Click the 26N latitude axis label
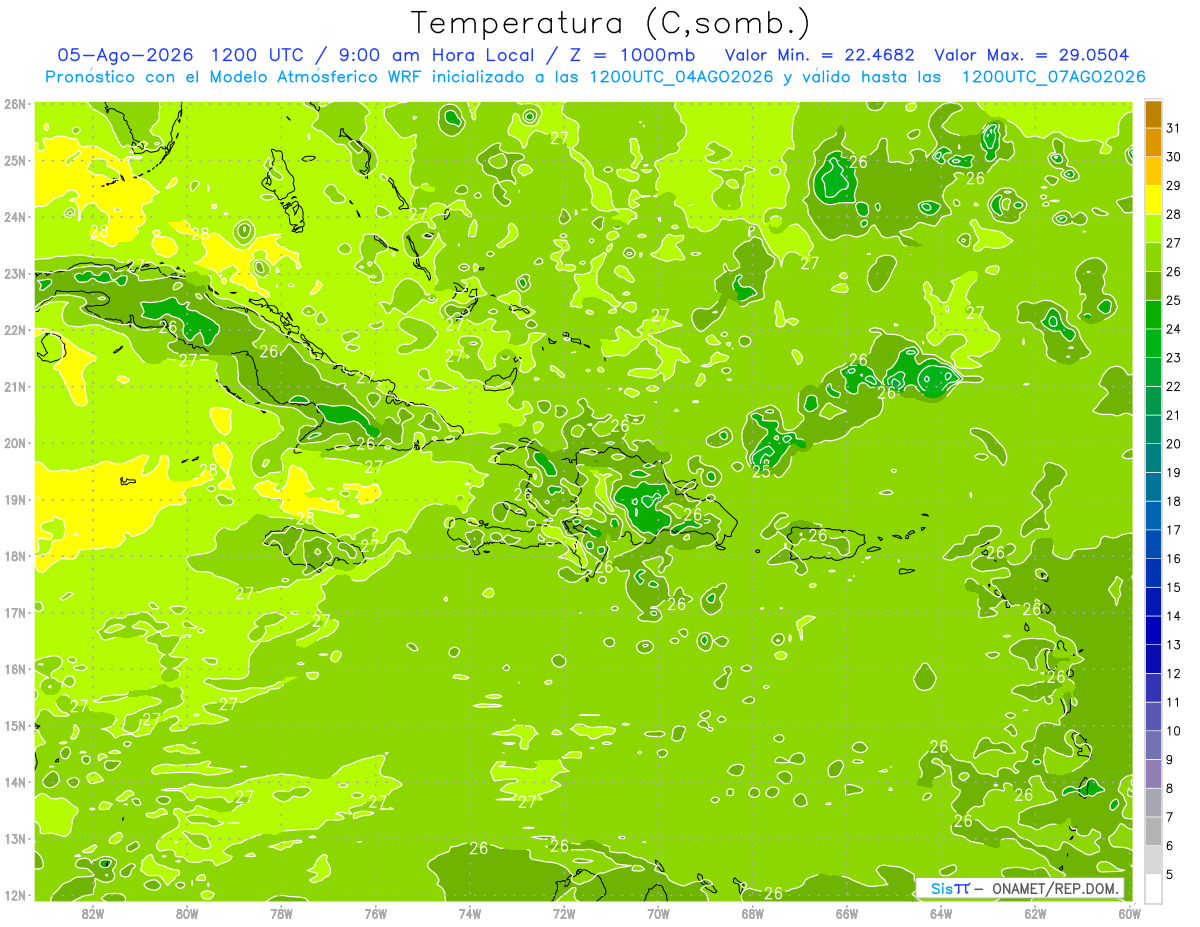The height and width of the screenshot is (927, 1200). [14, 104]
